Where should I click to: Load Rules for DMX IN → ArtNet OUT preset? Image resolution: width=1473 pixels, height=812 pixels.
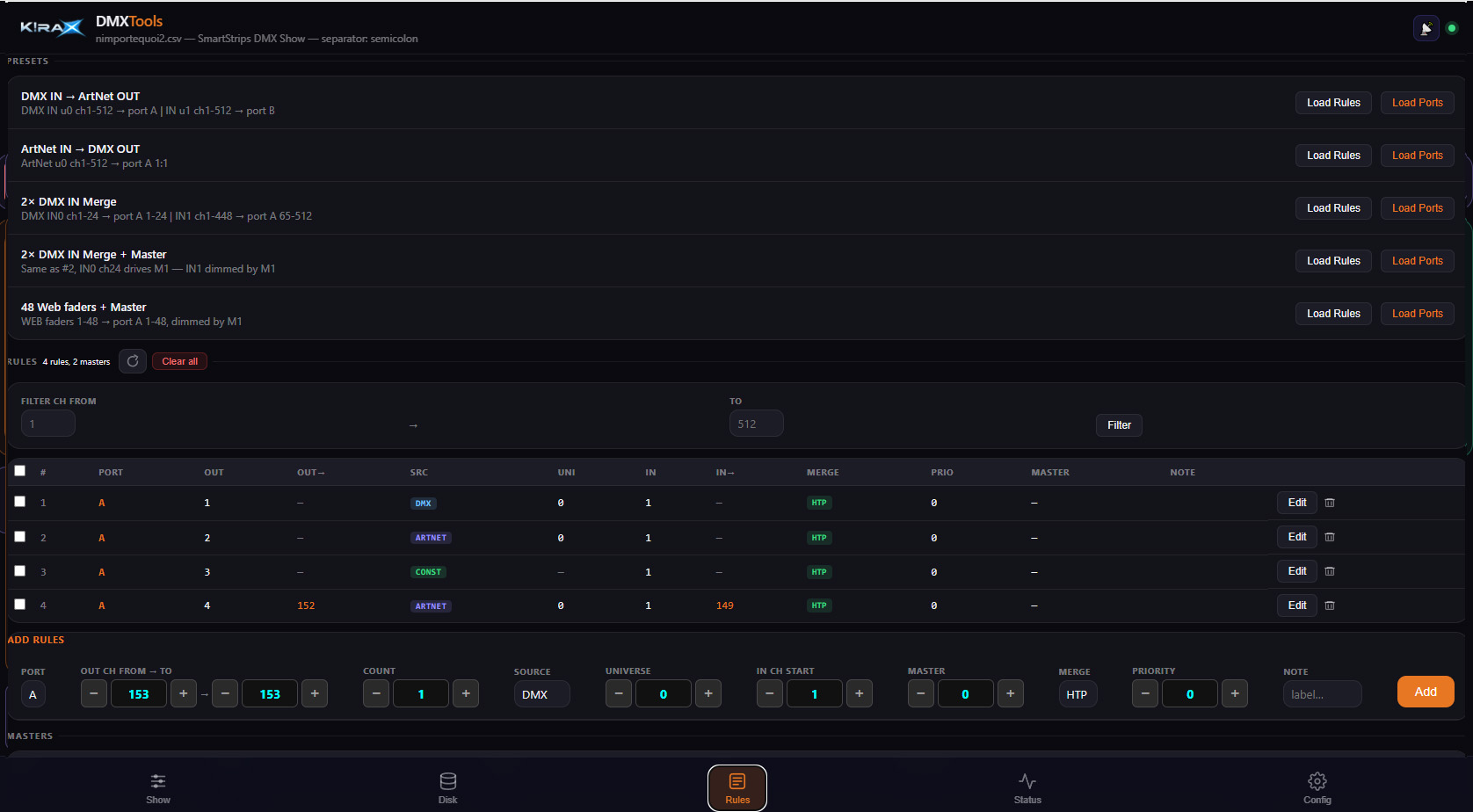[1333, 103]
